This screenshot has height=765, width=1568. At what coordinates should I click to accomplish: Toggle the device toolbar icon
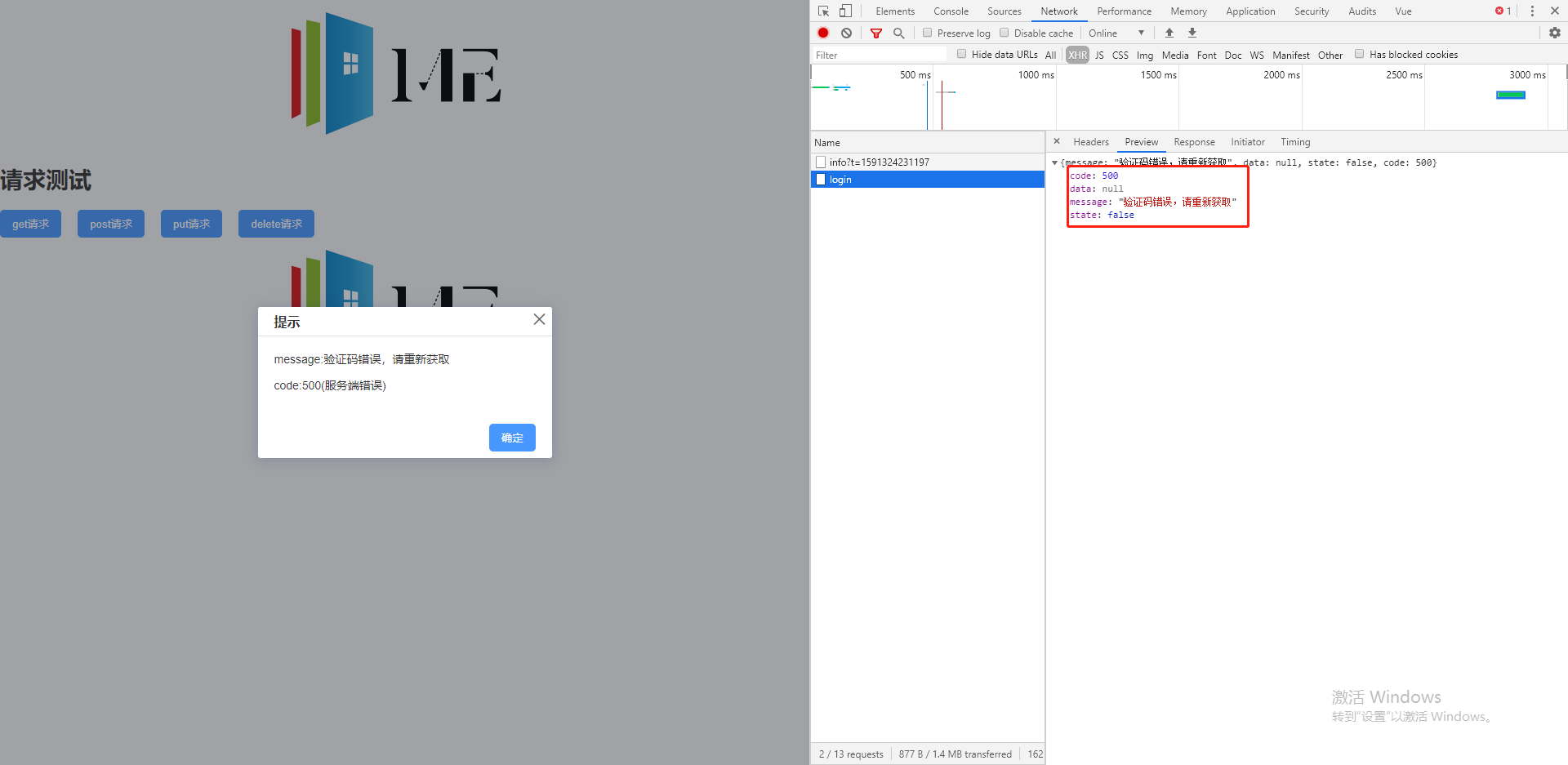845,11
